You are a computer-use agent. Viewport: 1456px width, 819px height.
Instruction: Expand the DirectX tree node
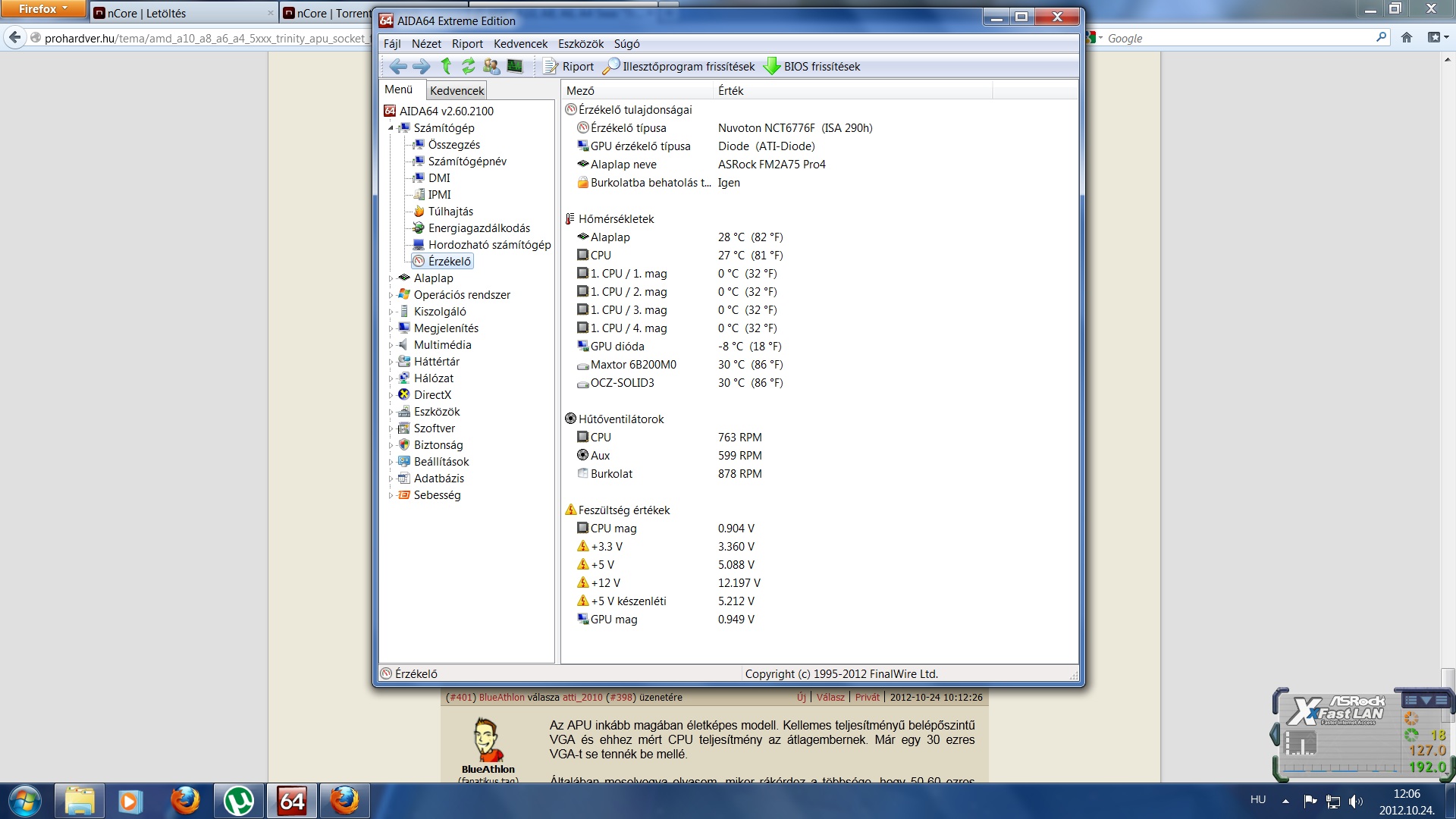(391, 395)
